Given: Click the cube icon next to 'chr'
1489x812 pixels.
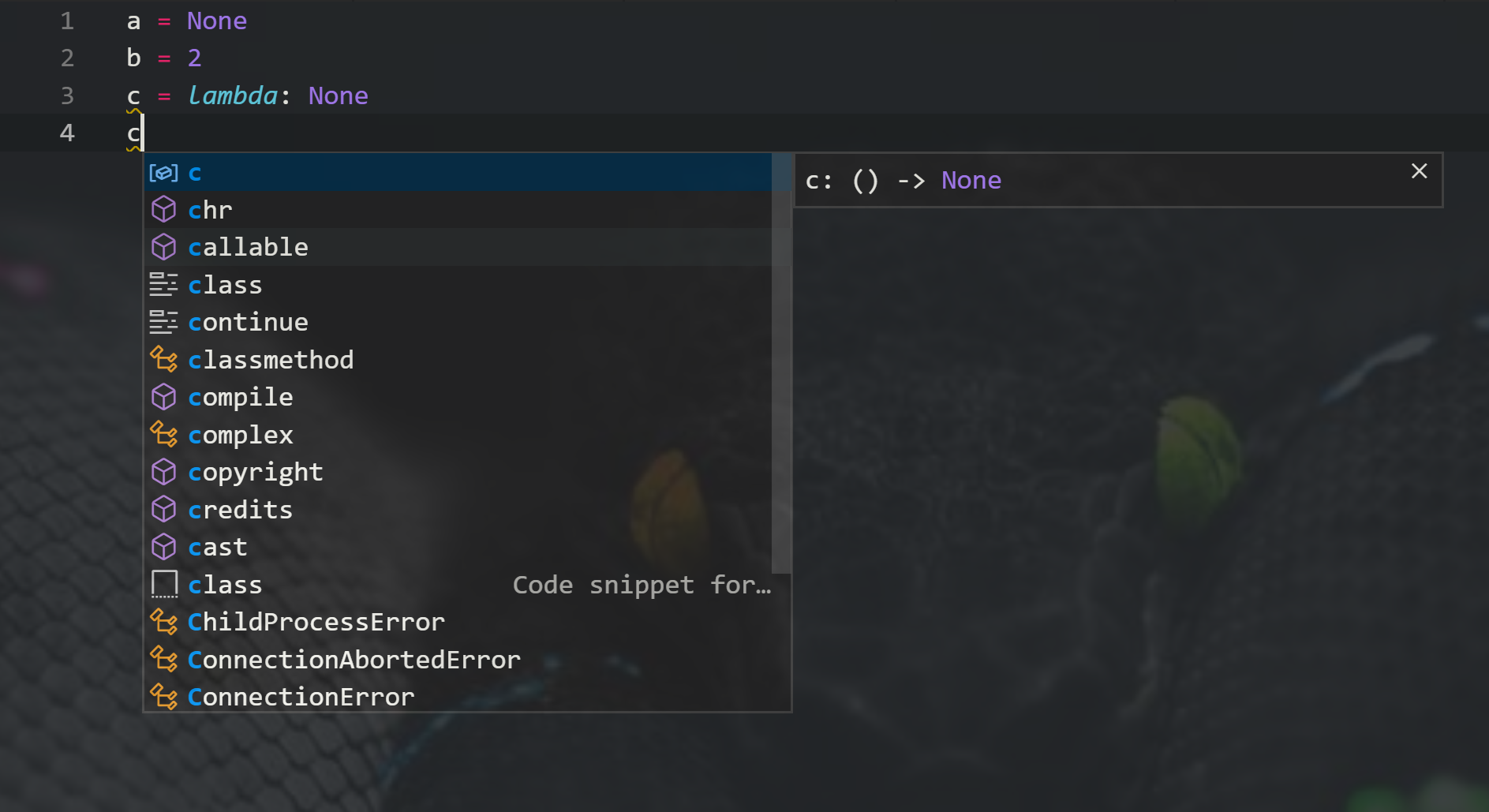Looking at the screenshot, I should (163, 210).
